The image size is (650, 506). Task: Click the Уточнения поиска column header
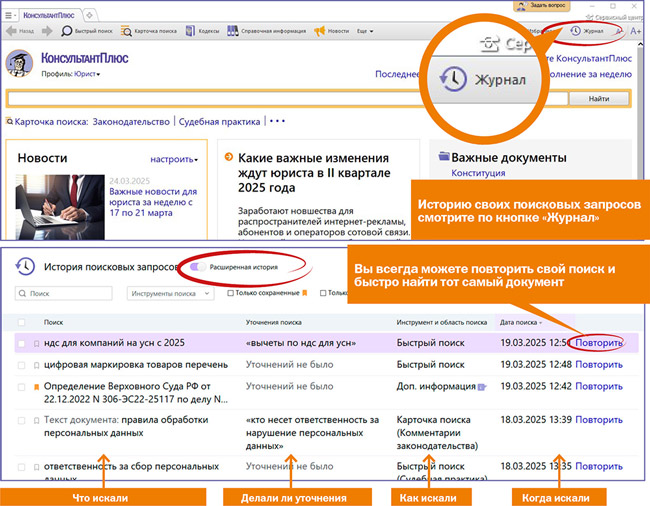pyautogui.click(x=274, y=322)
